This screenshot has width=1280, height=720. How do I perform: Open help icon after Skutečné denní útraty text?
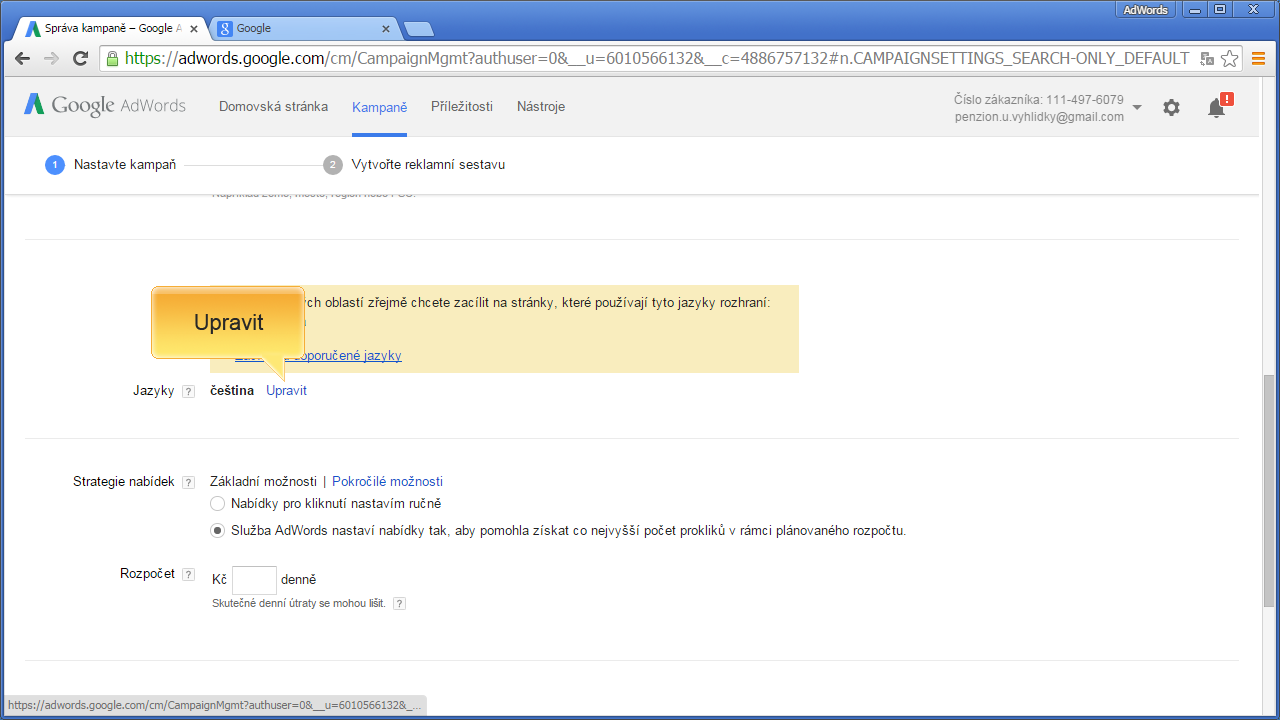(x=399, y=604)
